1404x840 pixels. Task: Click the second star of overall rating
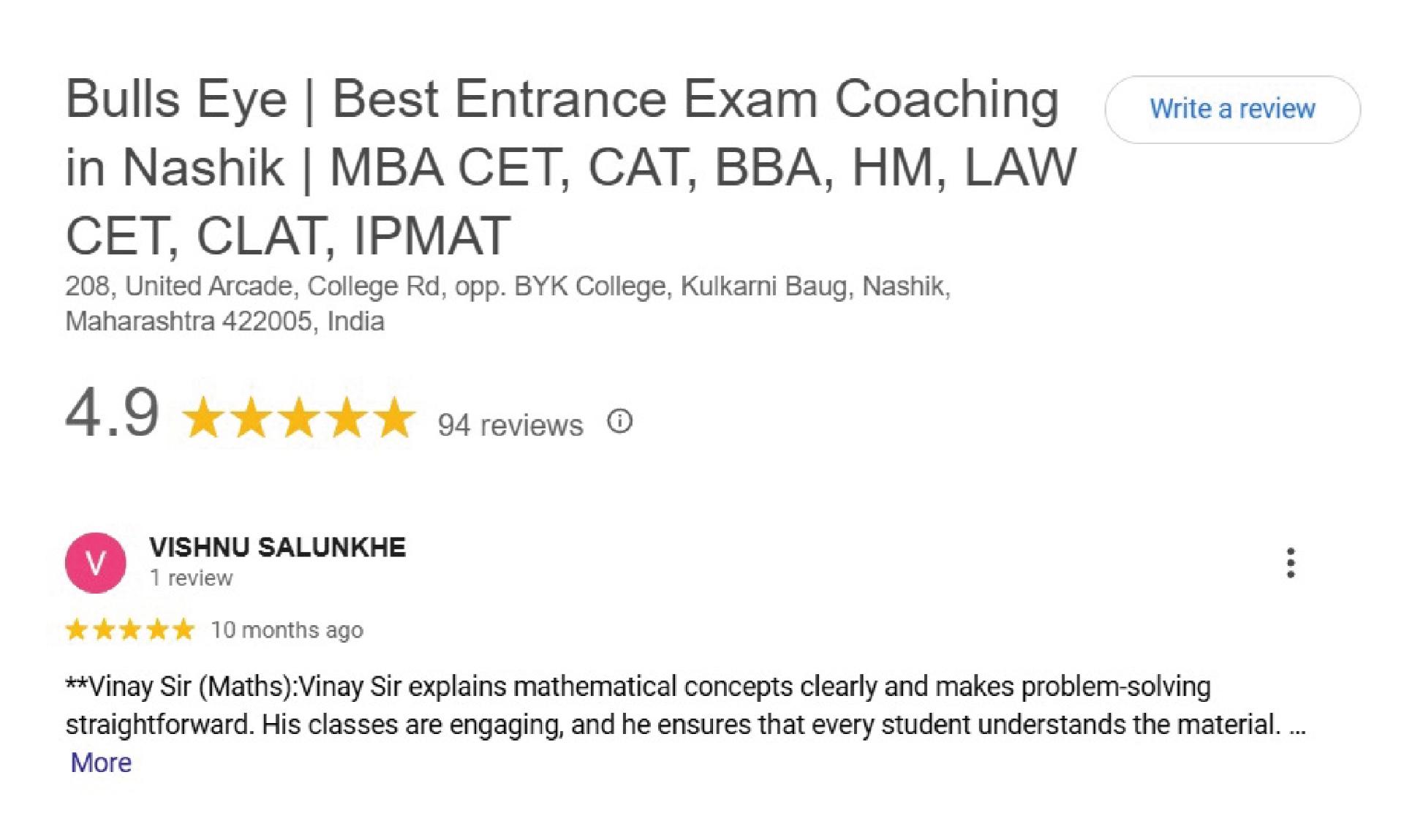(x=252, y=417)
